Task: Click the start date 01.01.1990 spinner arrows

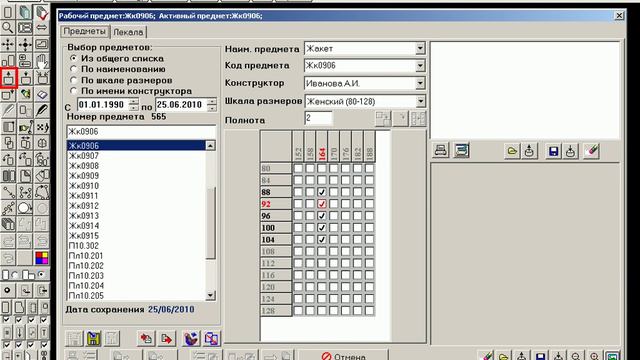Action: pyautogui.click(x=134, y=105)
